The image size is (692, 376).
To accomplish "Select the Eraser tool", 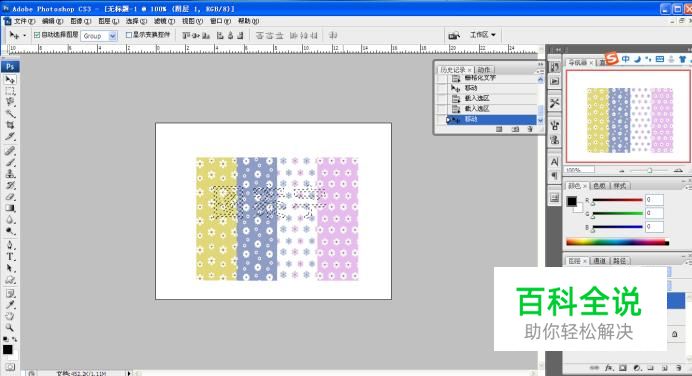I will 10,196.
